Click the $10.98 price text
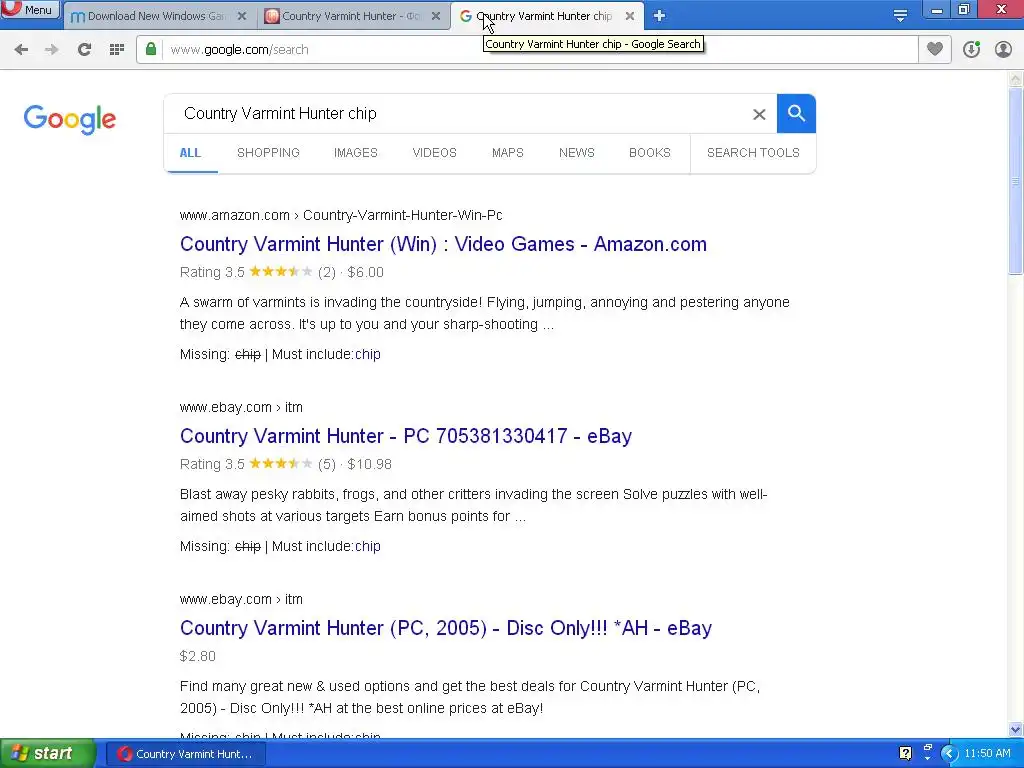Image resolution: width=1024 pixels, height=768 pixels. (x=369, y=464)
